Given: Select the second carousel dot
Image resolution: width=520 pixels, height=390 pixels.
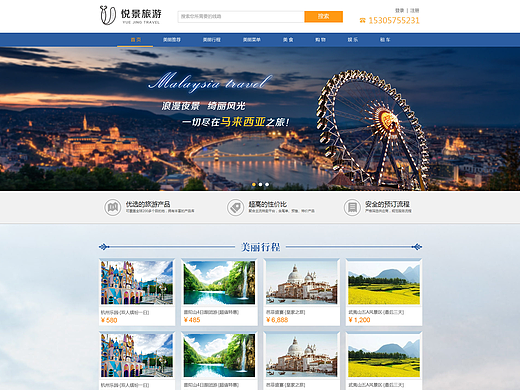Looking at the screenshot, I should pyautogui.click(x=260, y=184).
